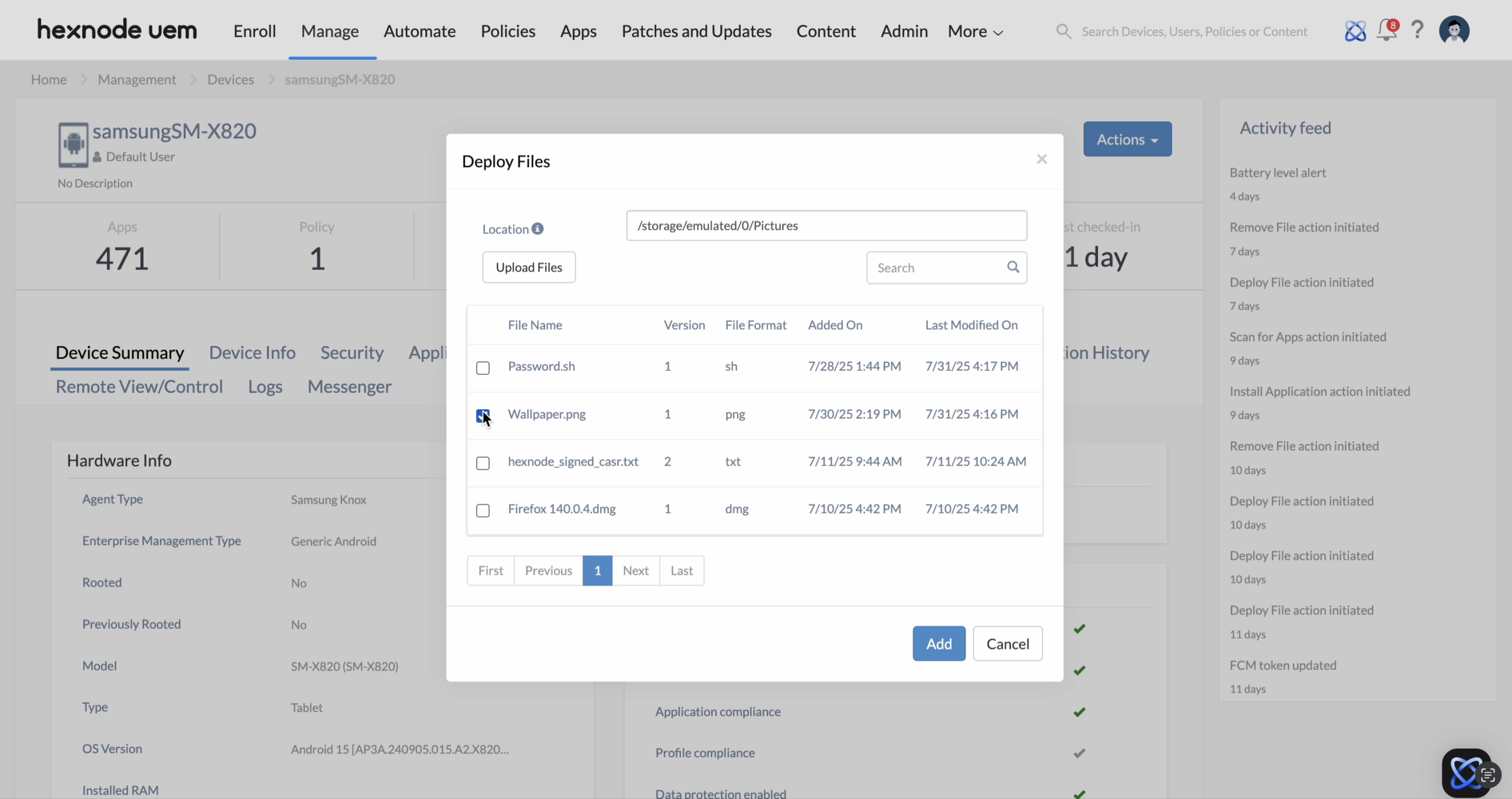Open the Enroll menu
This screenshot has width=1512, height=799.
click(255, 31)
